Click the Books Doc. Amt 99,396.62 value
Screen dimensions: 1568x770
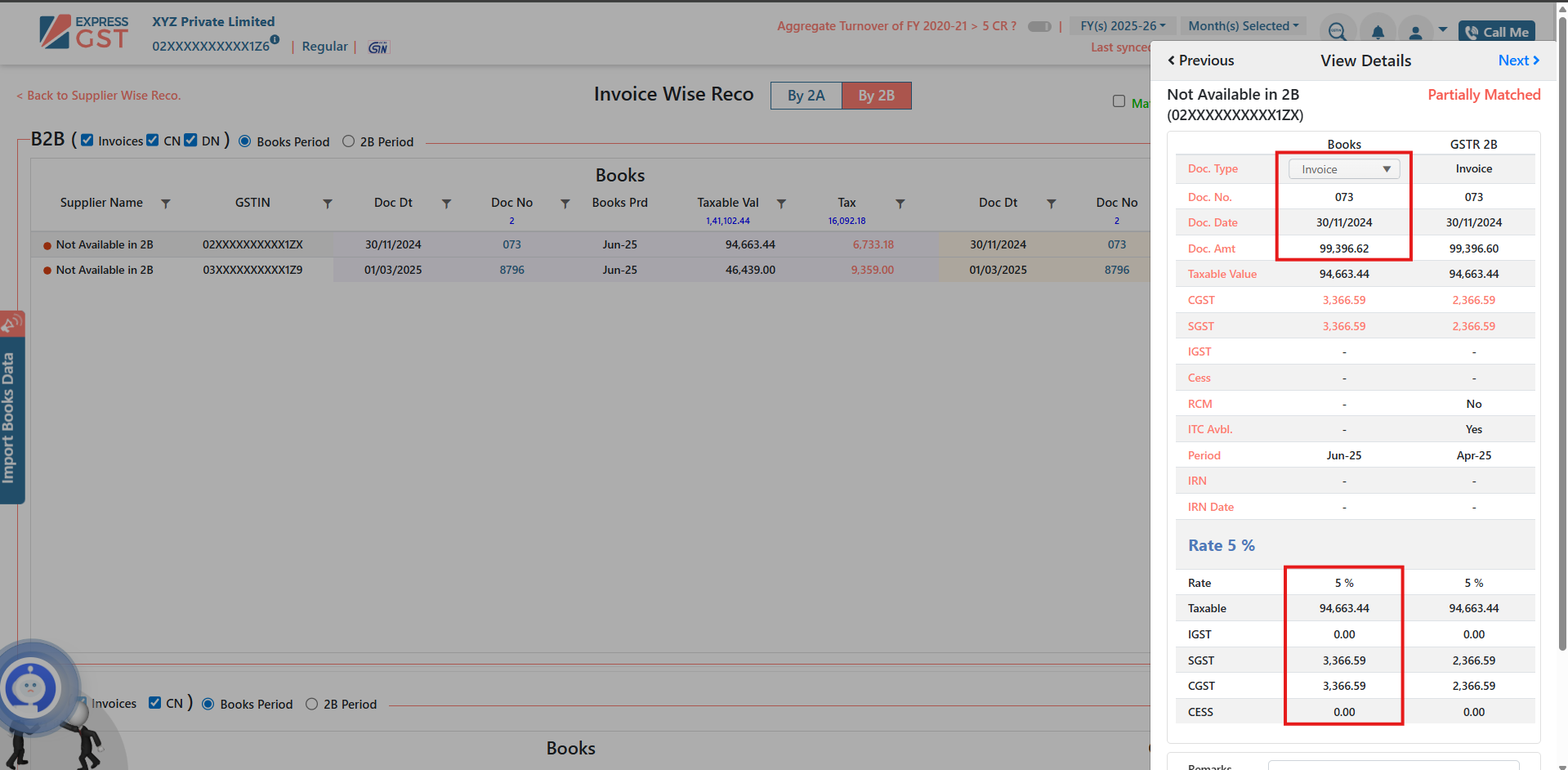click(x=1344, y=248)
